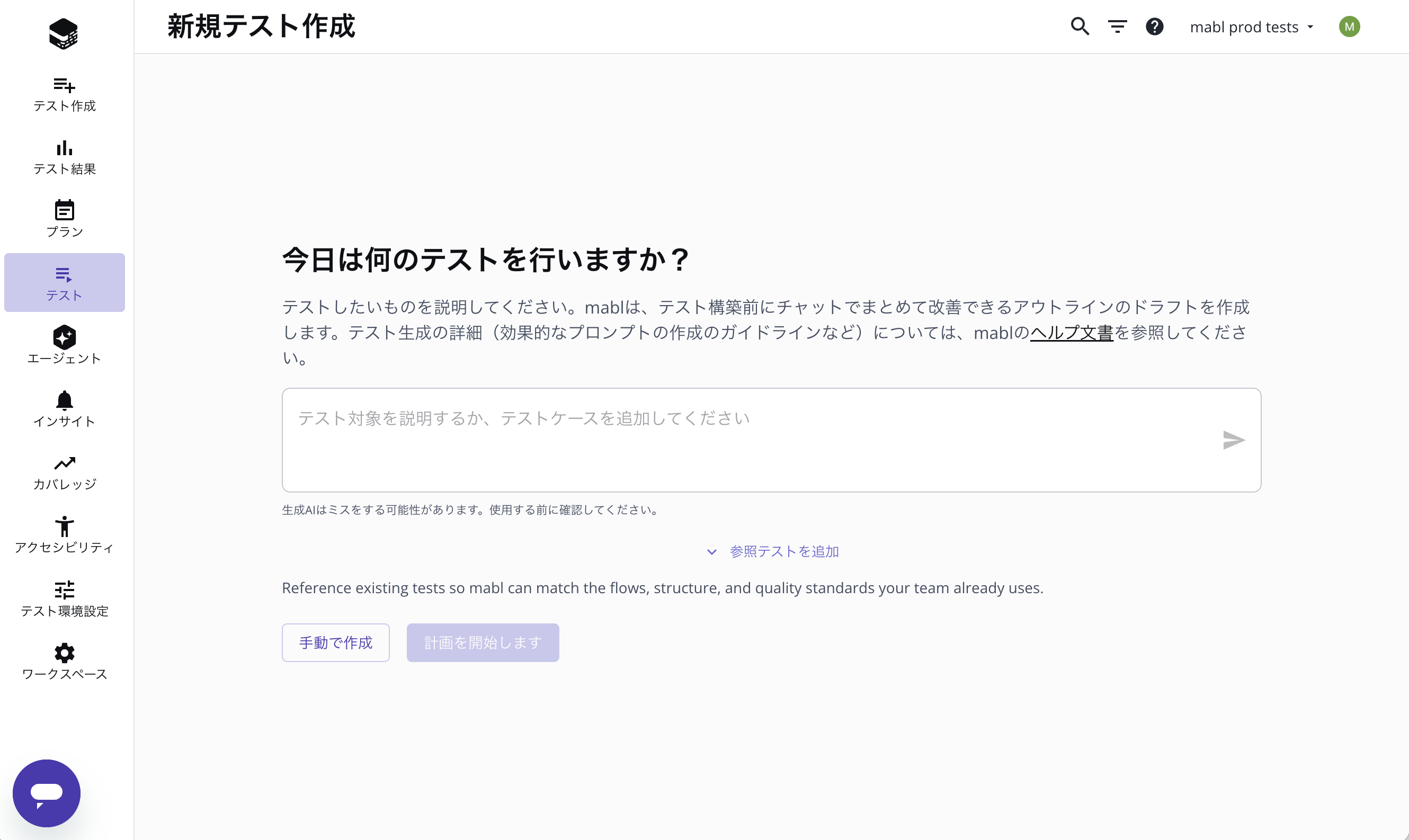The width and height of the screenshot is (1409, 840).
Task: Open the chat support bubble
Action: (47, 793)
